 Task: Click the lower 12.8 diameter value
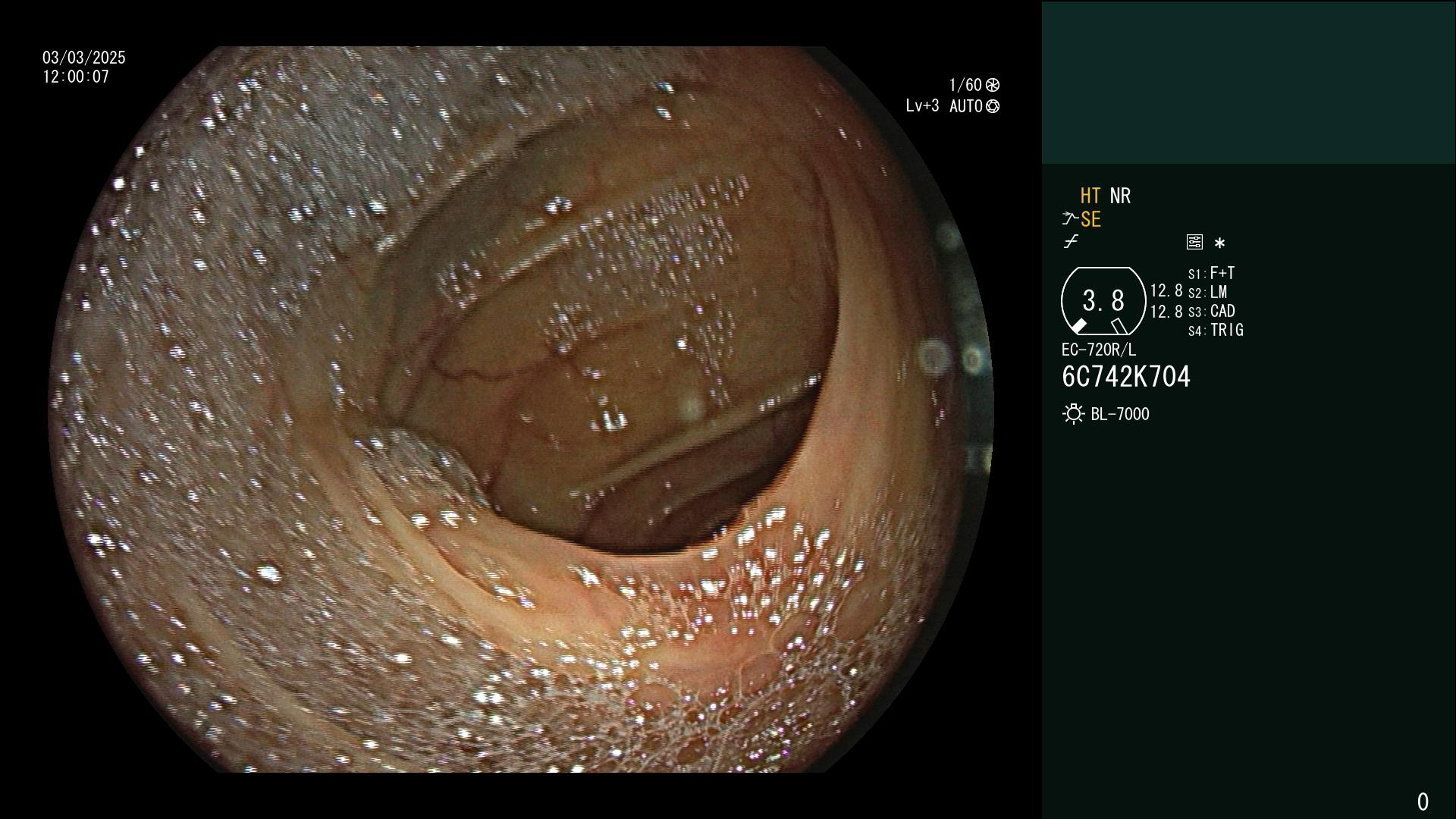[x=1166, y=312]
